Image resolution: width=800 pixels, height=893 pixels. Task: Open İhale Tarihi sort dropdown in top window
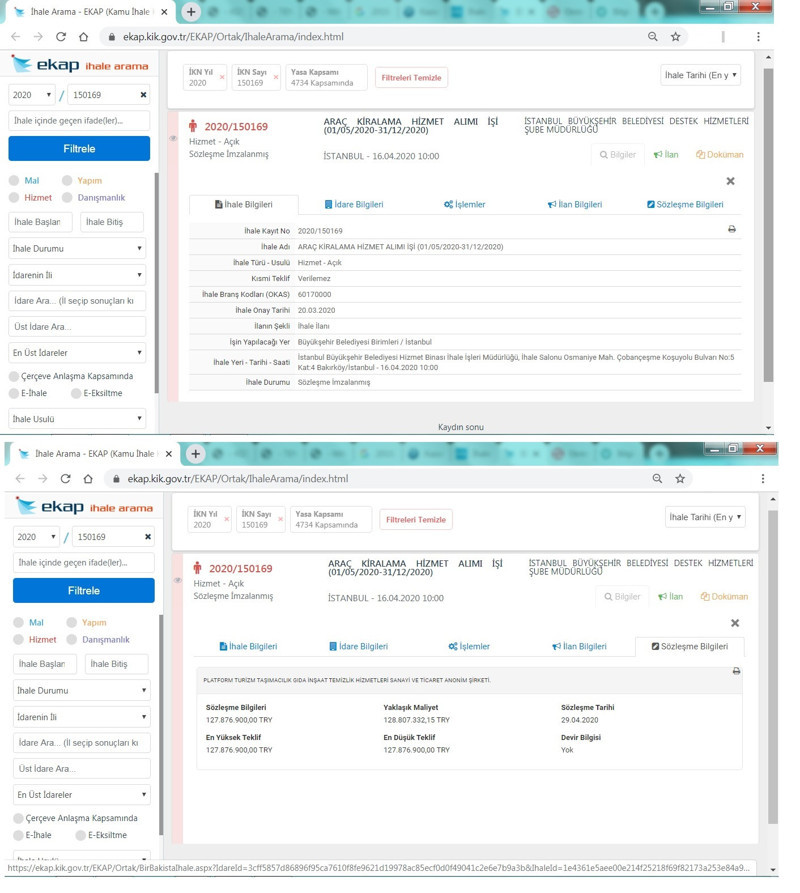pyautogui.click(x=700, y=75)
